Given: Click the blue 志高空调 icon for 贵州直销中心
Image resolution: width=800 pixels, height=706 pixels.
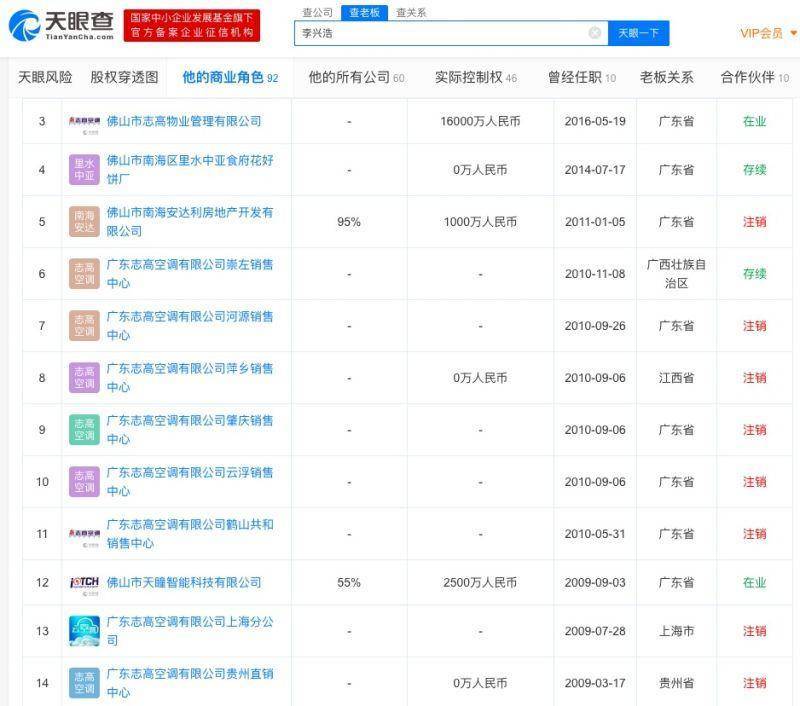Looking at the screenshot, I should pos(84,683).
